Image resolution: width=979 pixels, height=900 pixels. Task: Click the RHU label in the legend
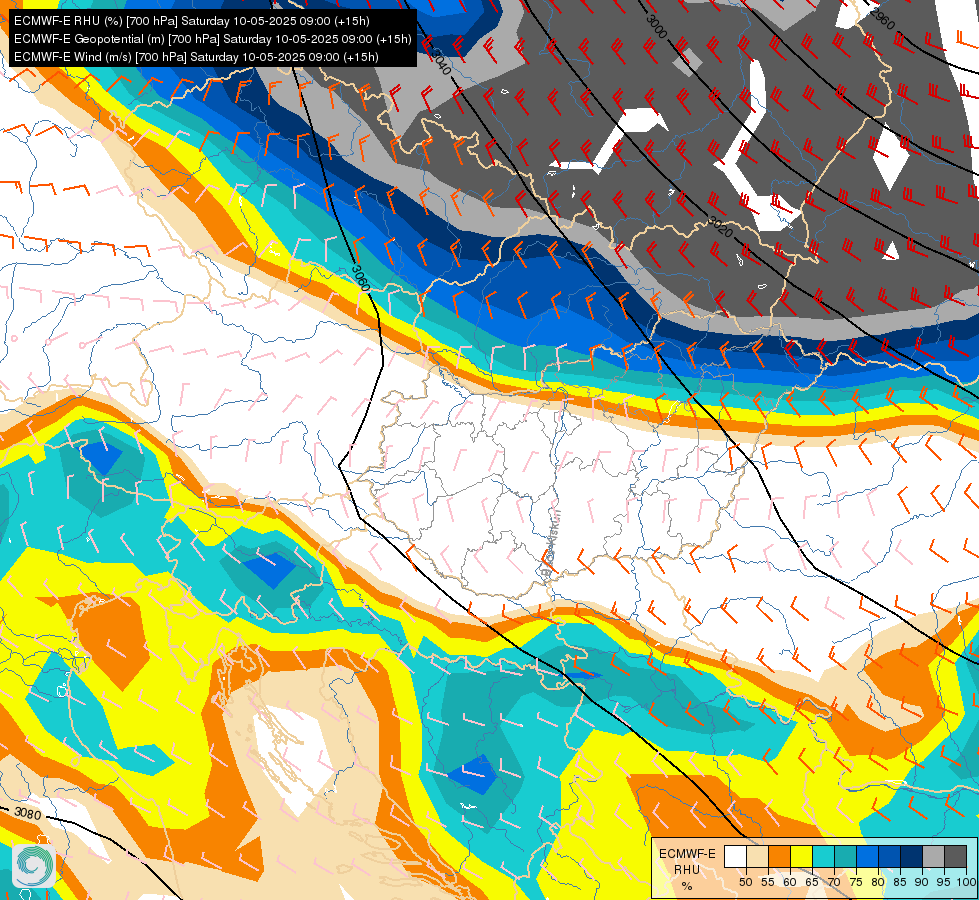pos(687,869)
